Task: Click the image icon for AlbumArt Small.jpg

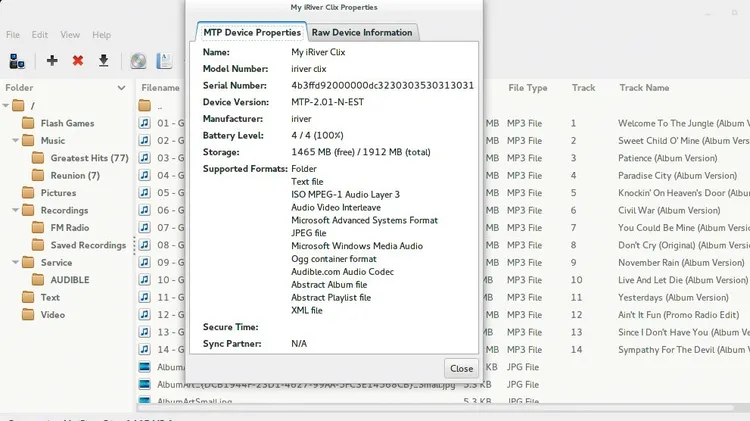Action: 144,400
